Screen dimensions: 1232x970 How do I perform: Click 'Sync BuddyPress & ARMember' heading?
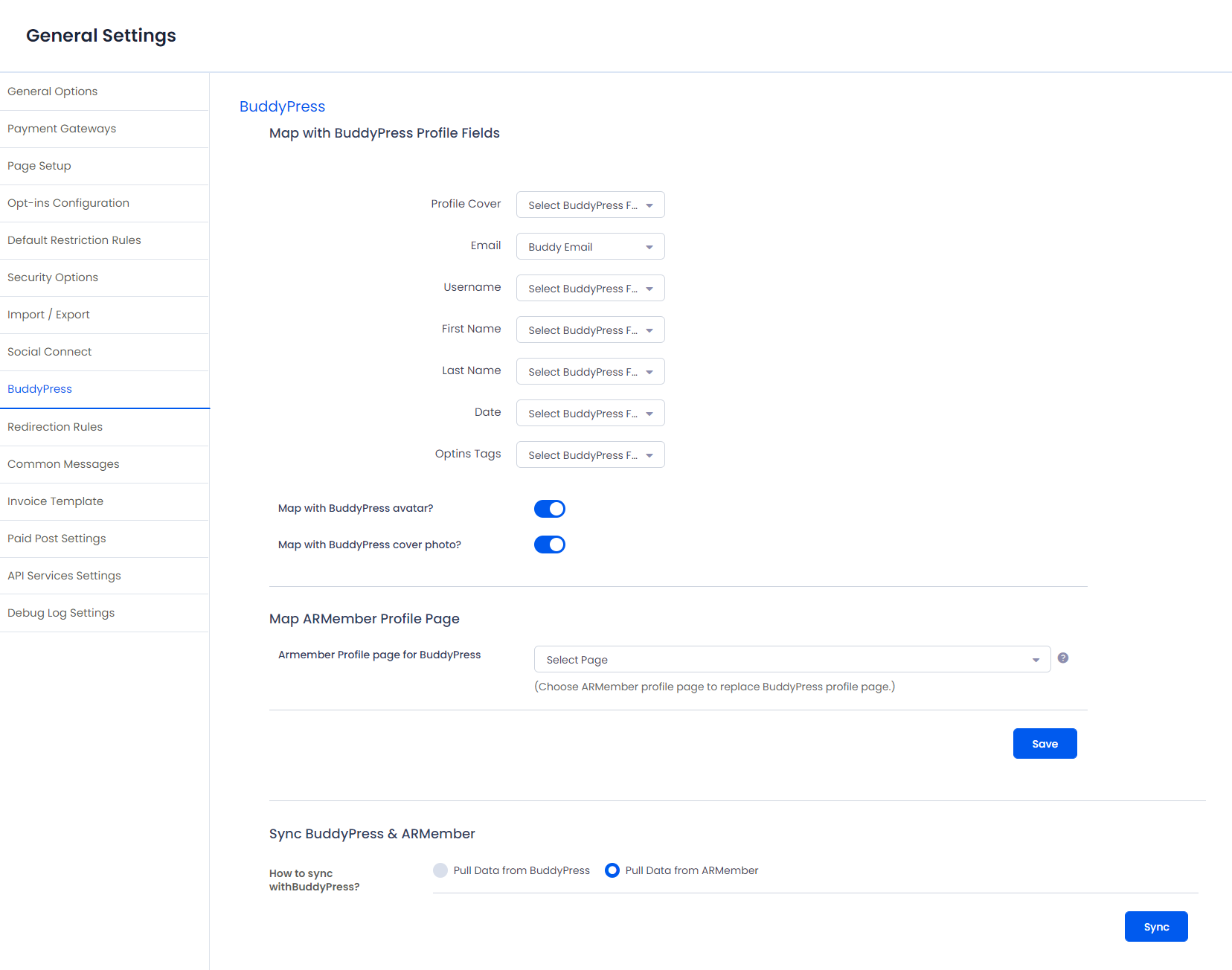tap(372, 834)
